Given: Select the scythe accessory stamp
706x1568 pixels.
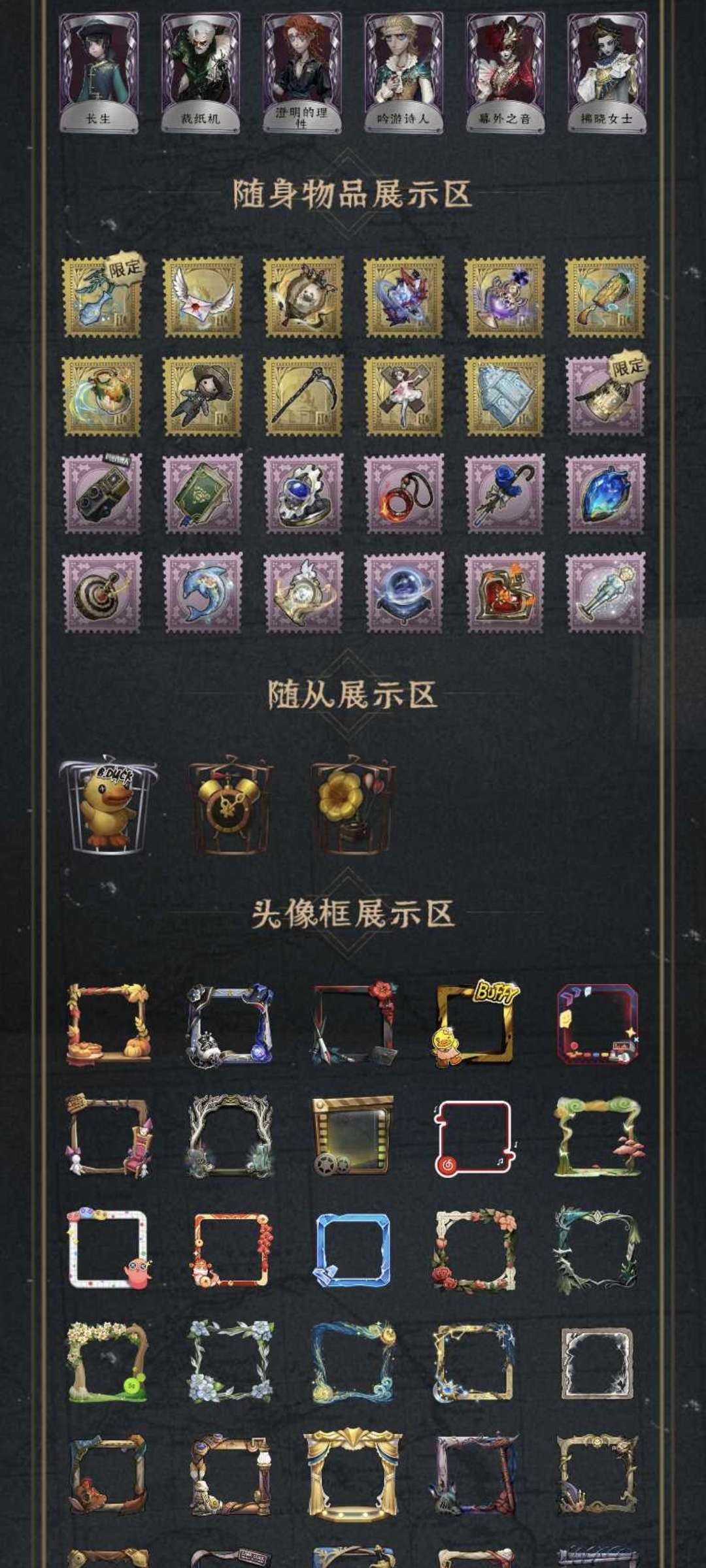Looking at the screenshot, I should [x=303, y=395].
